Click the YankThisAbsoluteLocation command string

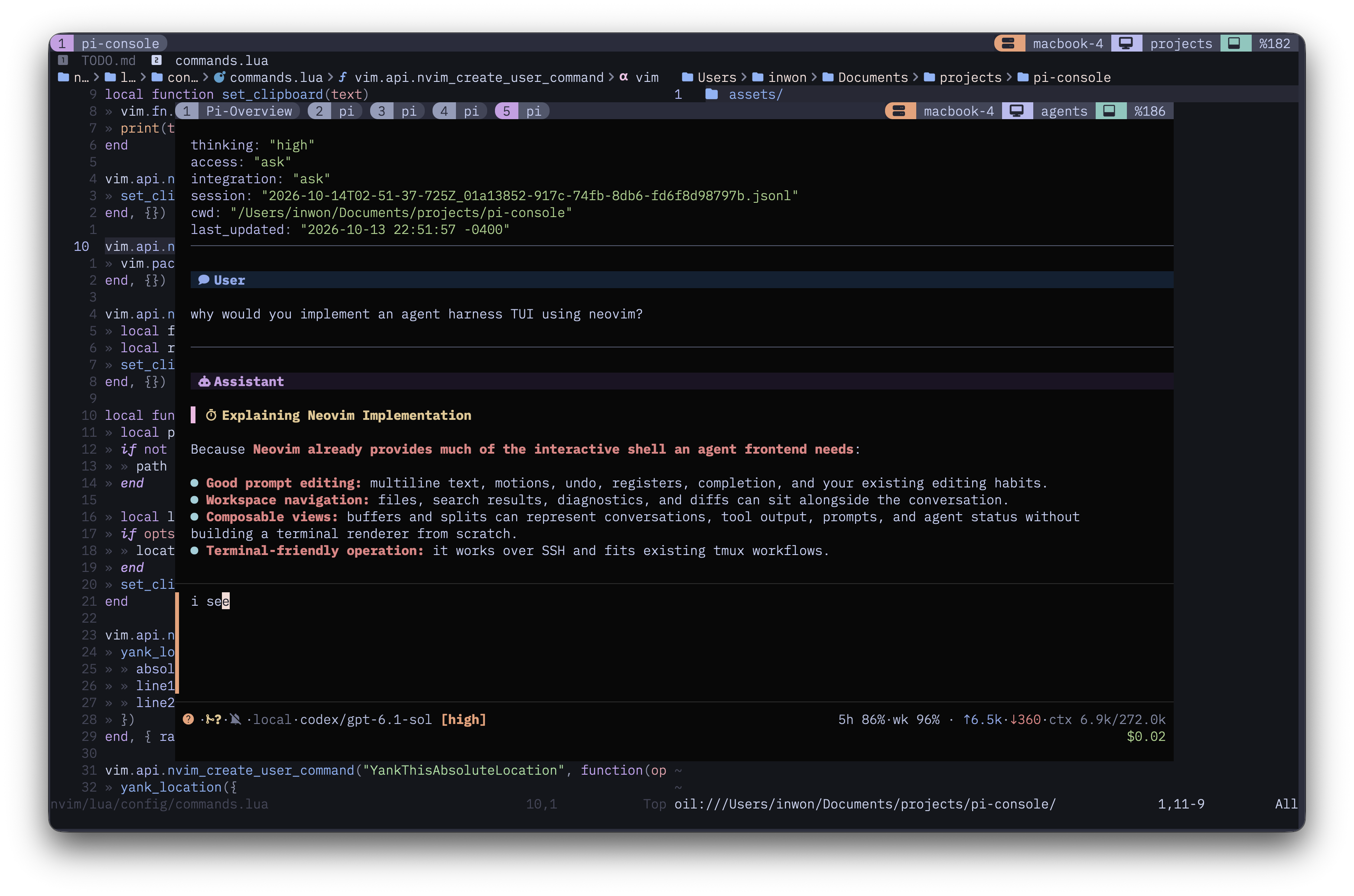[x=463, y=770]
